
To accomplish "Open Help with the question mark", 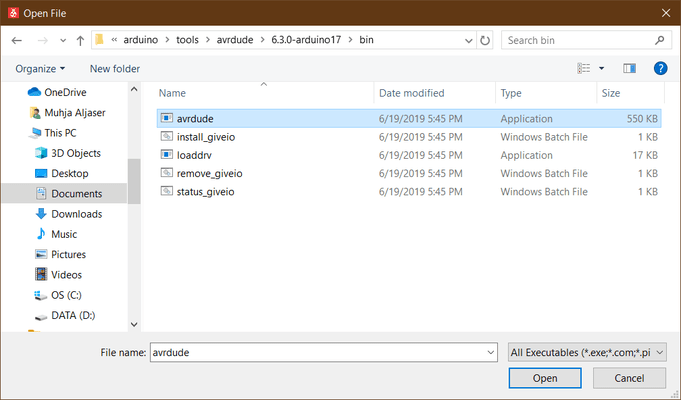I will 660,68.
